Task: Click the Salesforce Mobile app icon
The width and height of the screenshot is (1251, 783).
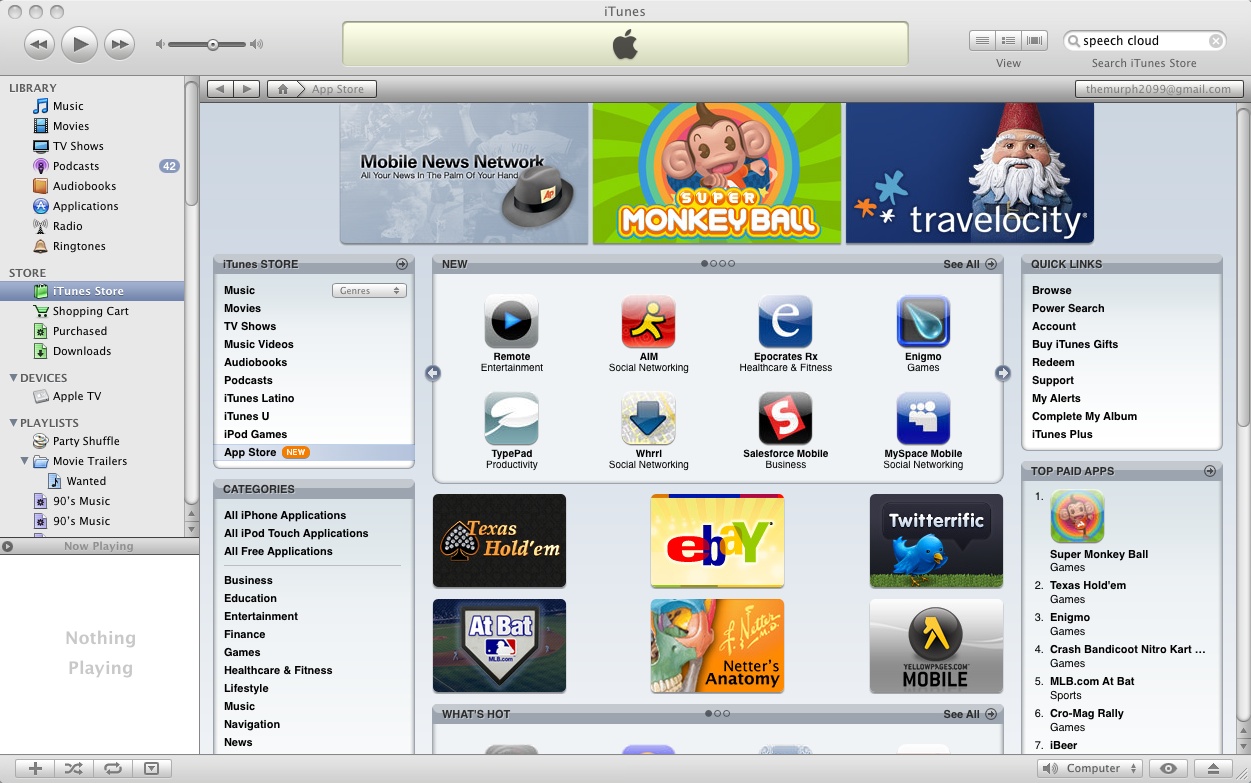Action: click(785, 418)
